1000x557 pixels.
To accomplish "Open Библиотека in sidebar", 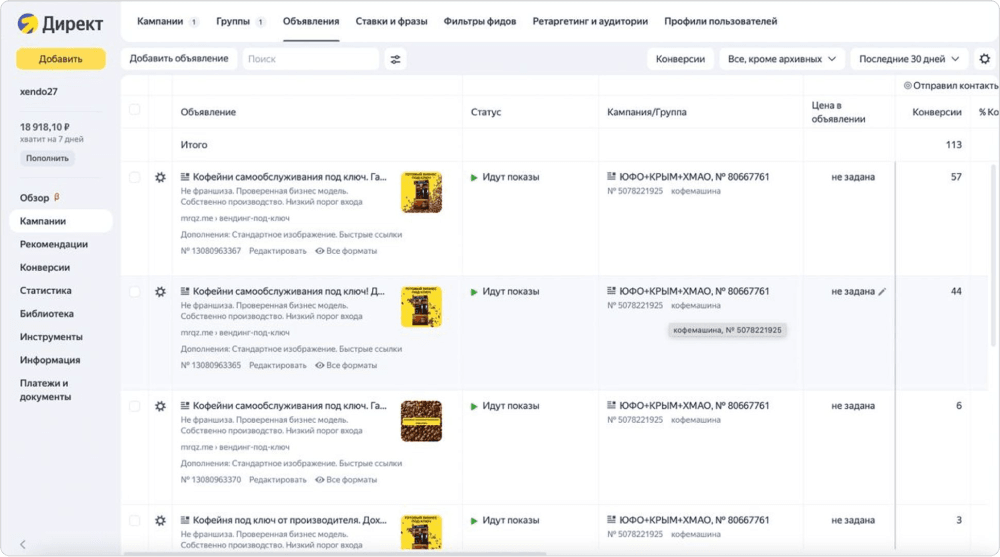I will coord(47,313).
